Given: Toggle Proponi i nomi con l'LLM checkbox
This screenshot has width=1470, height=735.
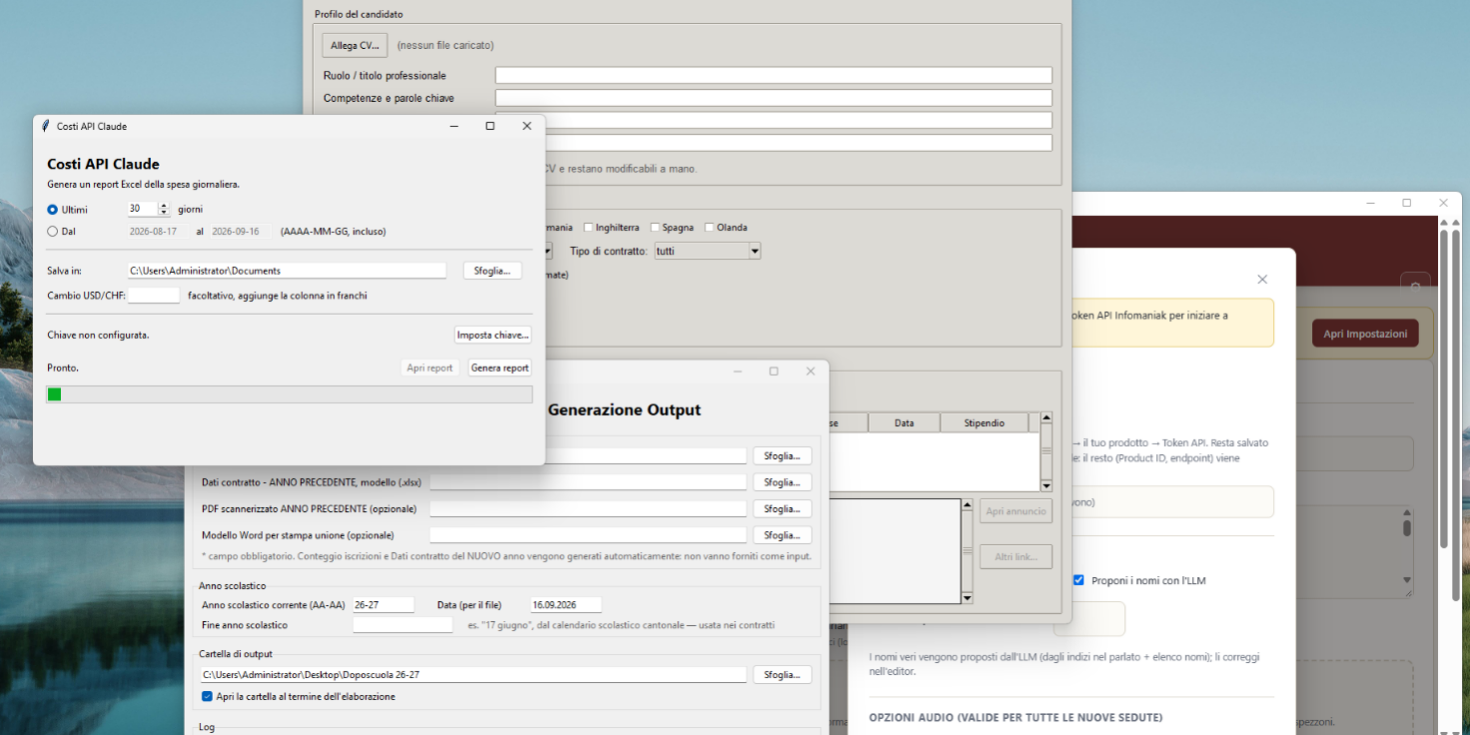Looking at the screenshot, I should point(1078,580).
